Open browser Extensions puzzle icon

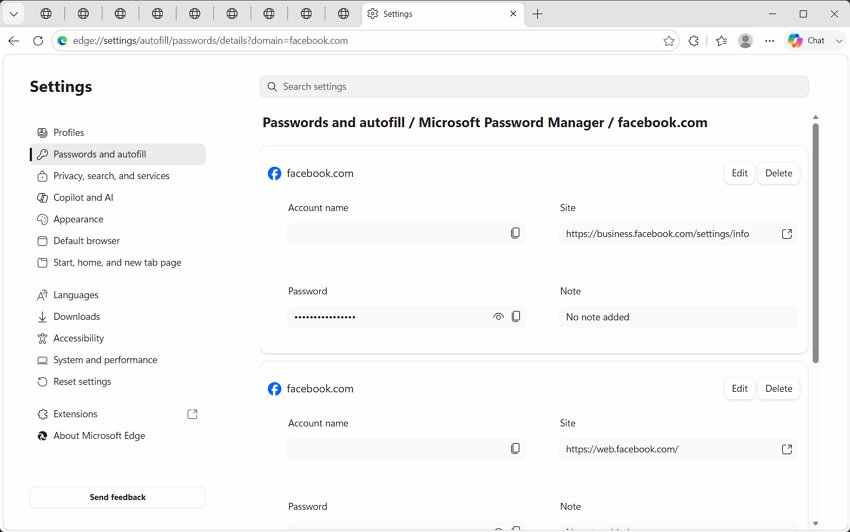coord(693,41)
